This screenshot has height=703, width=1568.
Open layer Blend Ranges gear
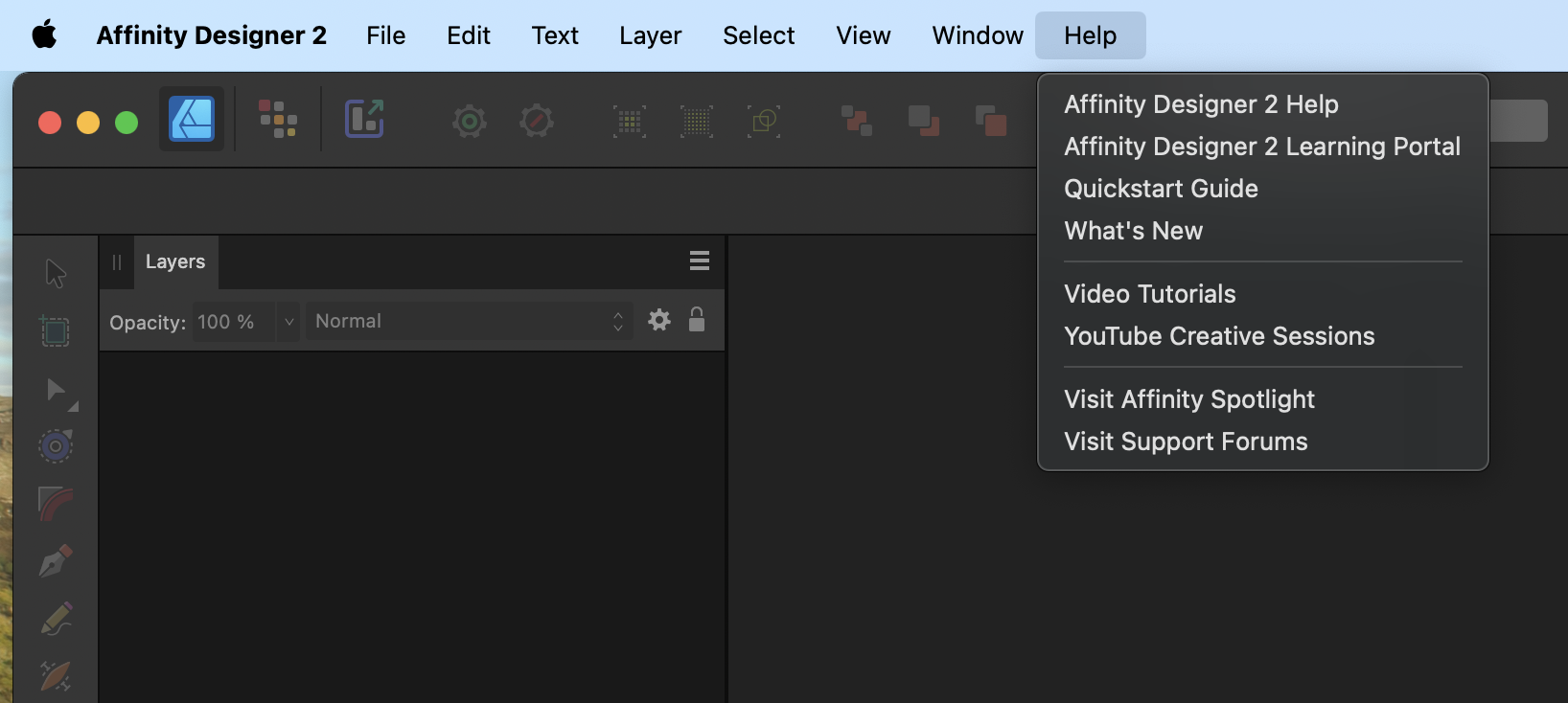[659, 320]
